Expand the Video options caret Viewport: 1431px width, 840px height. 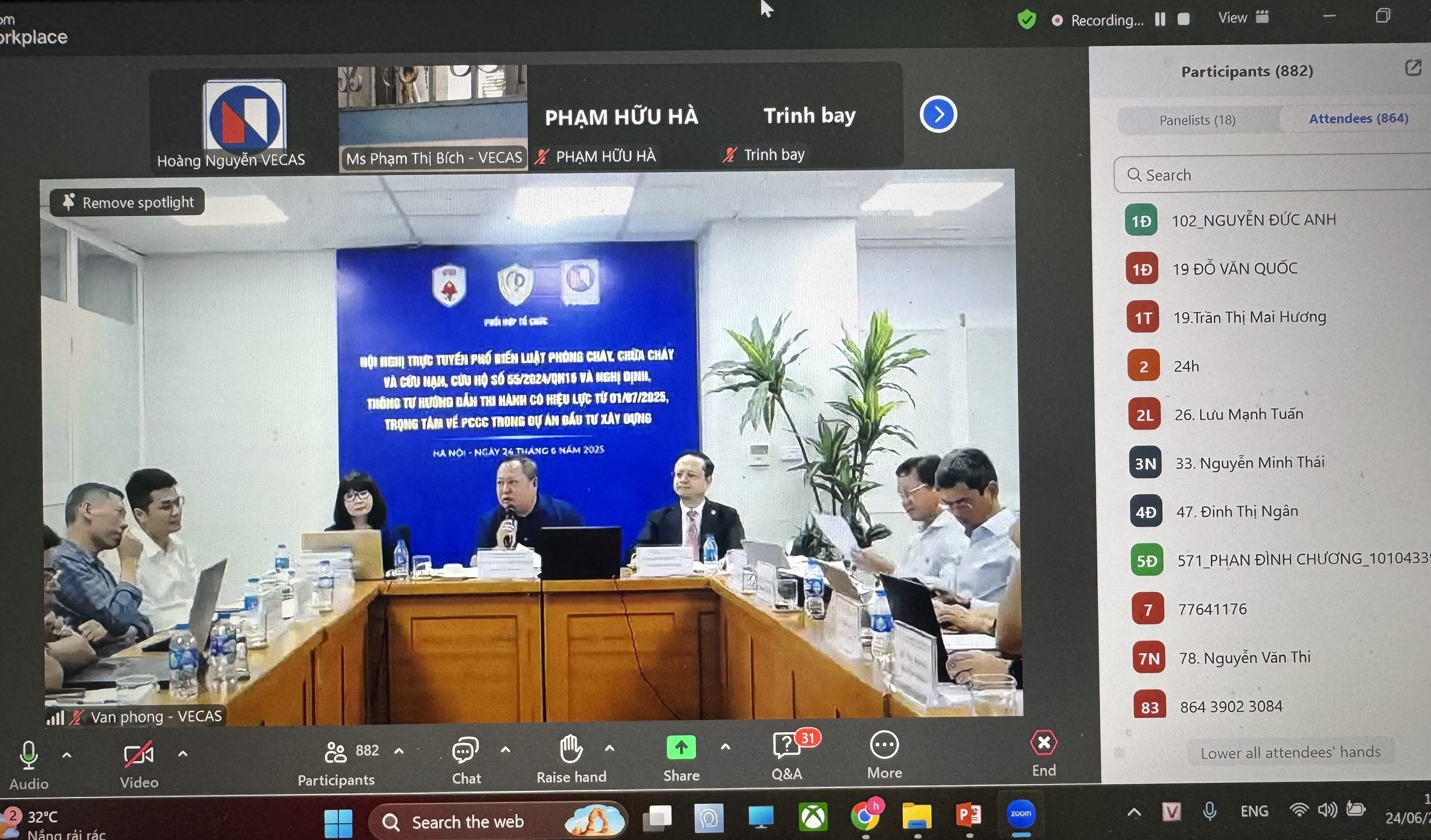click(x=182, y=754)
